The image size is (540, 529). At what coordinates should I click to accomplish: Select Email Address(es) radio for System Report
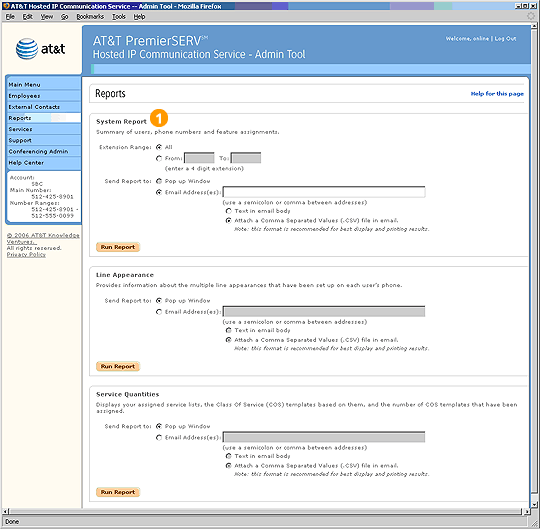click(x=159, y=192)
